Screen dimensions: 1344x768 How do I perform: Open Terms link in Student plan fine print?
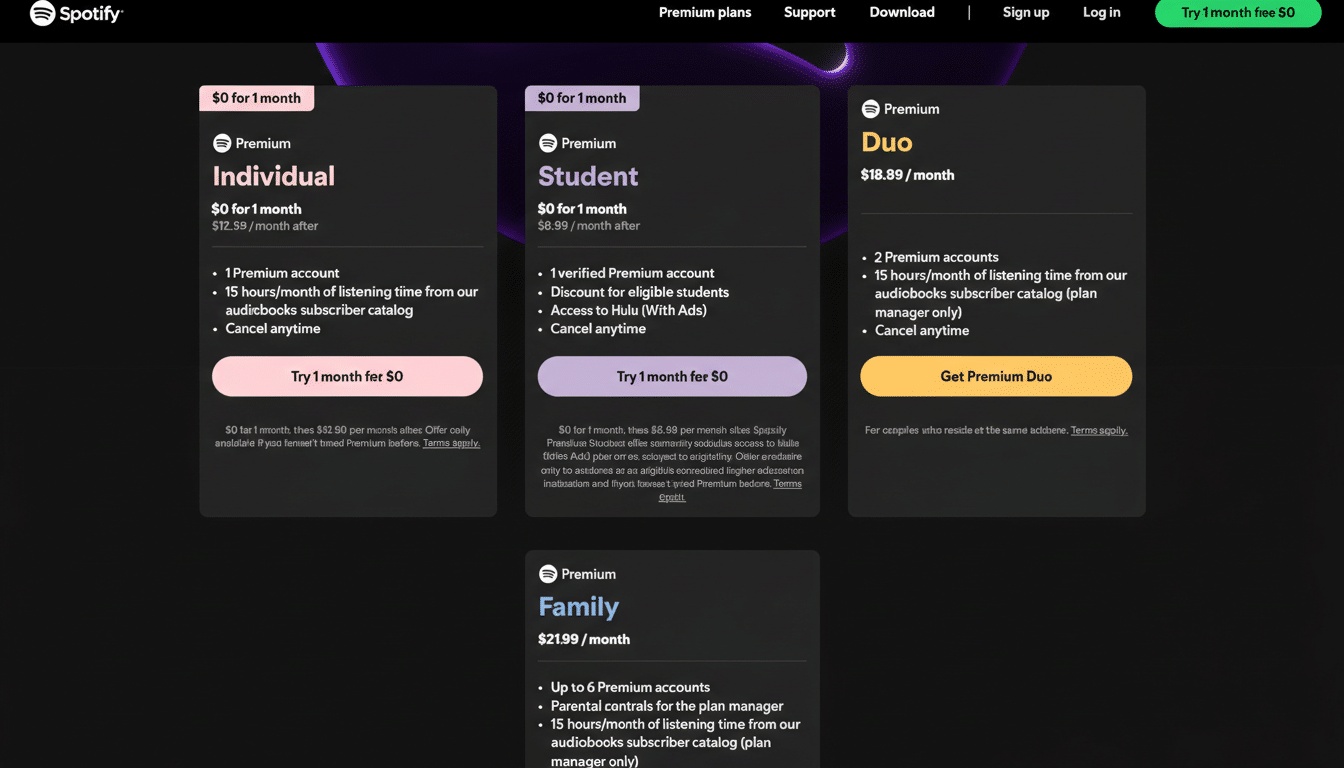(x=787, y=484)
